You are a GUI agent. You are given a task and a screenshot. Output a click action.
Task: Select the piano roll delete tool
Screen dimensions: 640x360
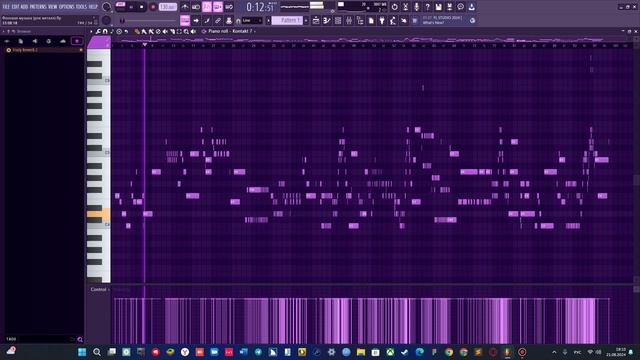click(158, 31)
